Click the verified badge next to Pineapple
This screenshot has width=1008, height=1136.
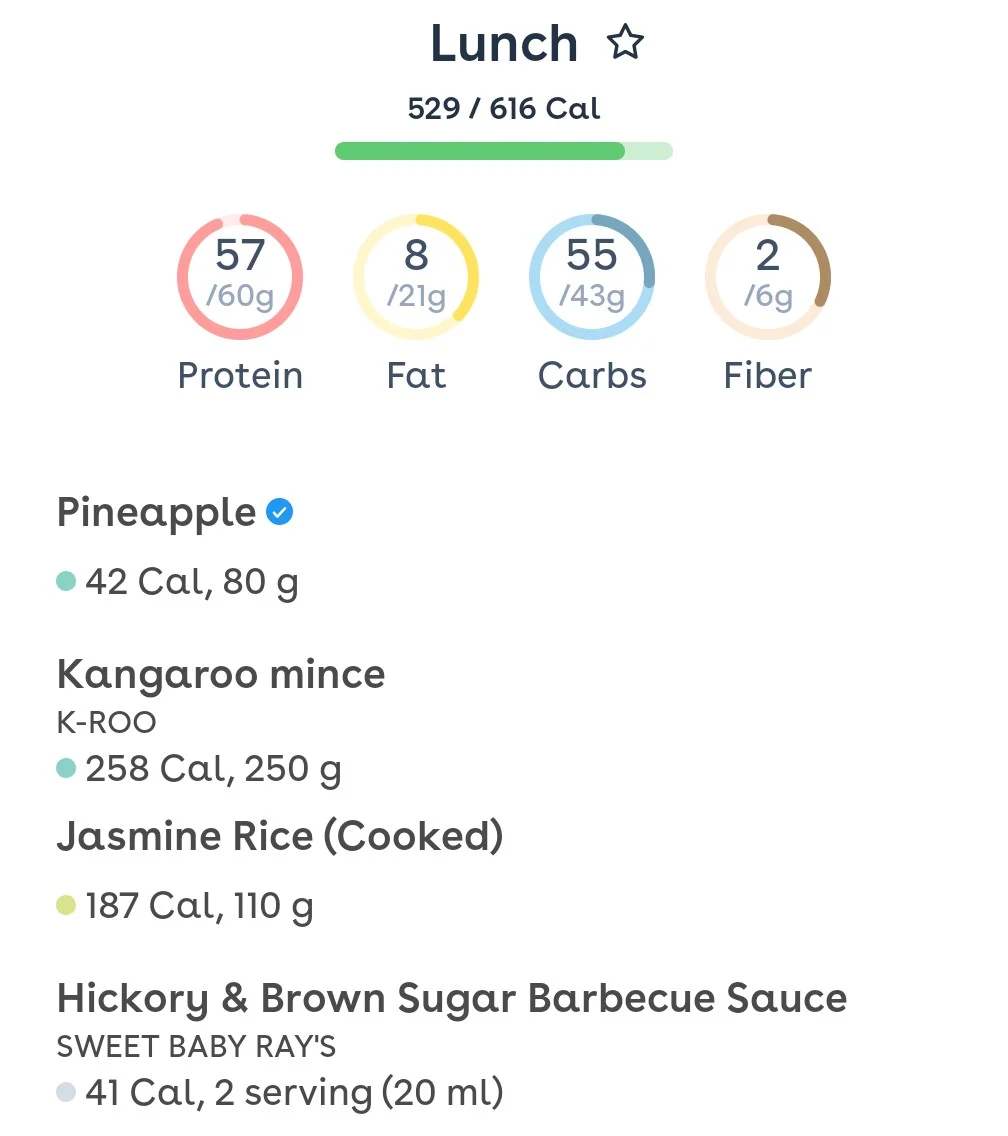point(280,512)
